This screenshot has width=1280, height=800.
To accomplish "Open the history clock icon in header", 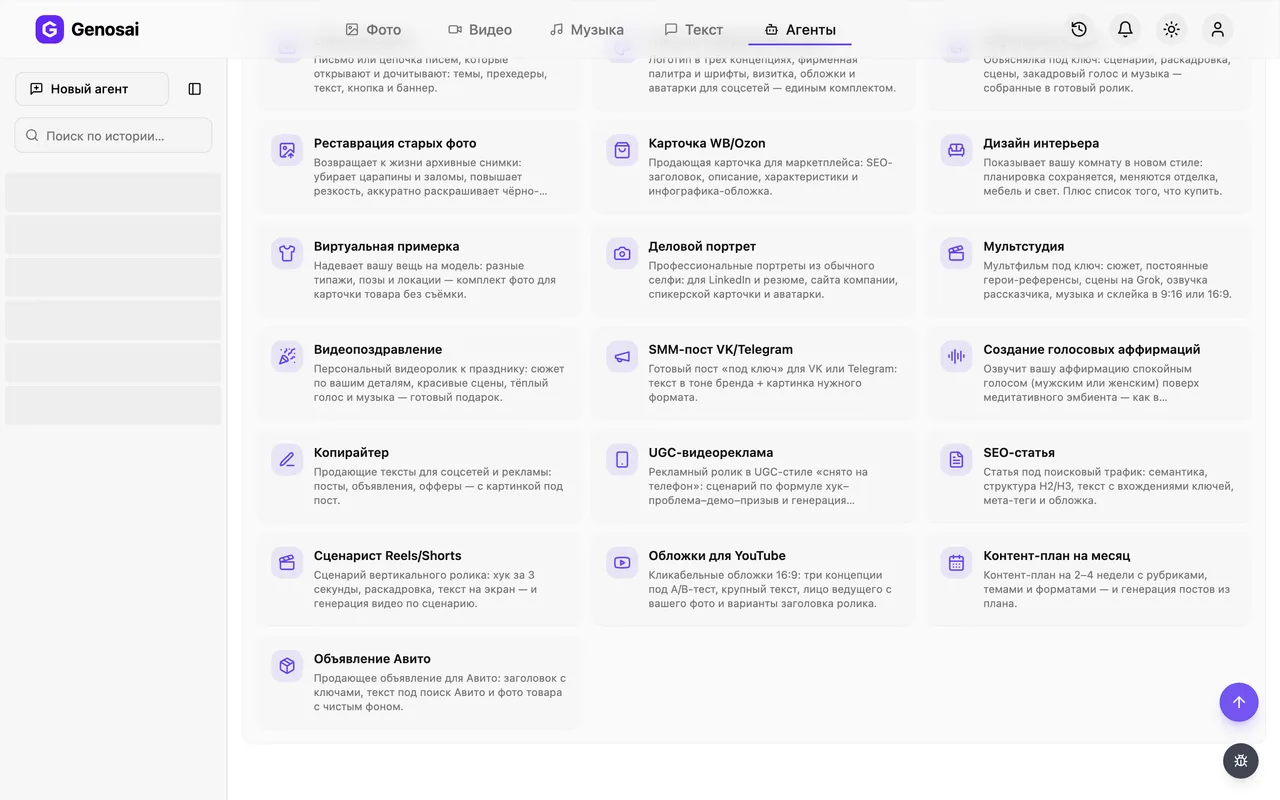I will pyautogui.click(x=1079, y=29).
